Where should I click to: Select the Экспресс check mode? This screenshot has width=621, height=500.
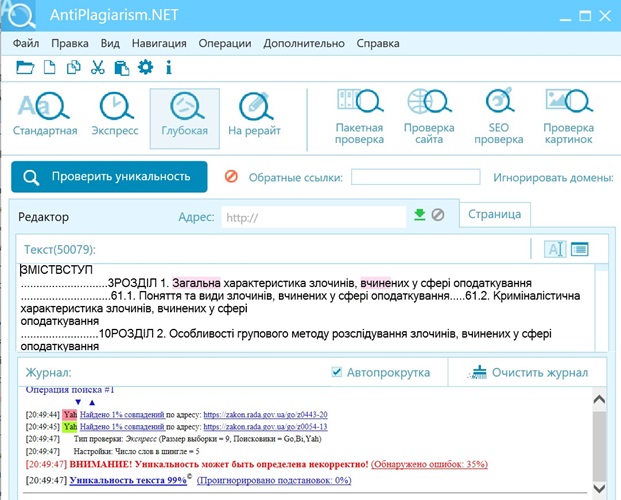point(115,115)
